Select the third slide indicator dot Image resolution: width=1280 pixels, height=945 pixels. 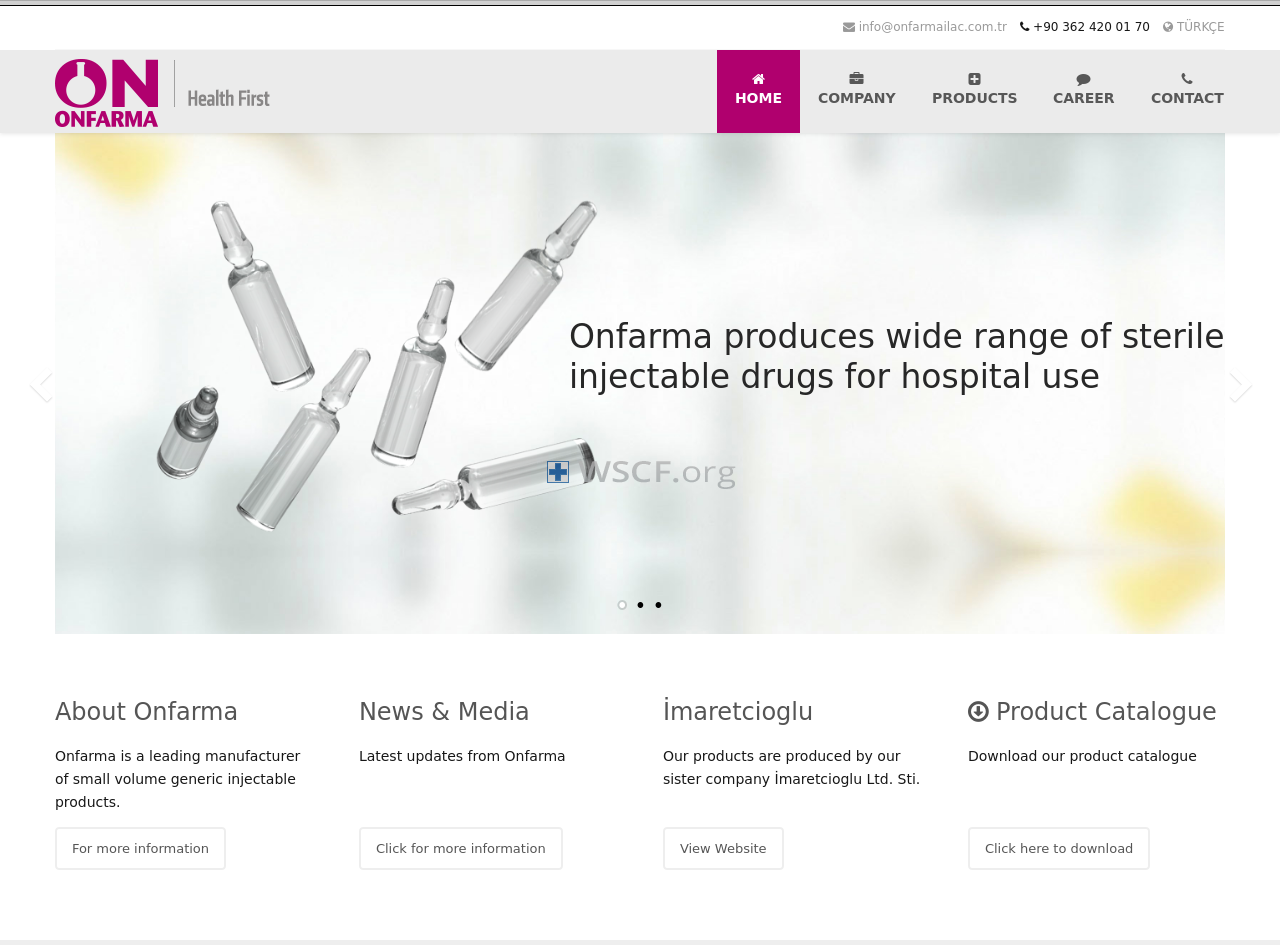[658, 605]
